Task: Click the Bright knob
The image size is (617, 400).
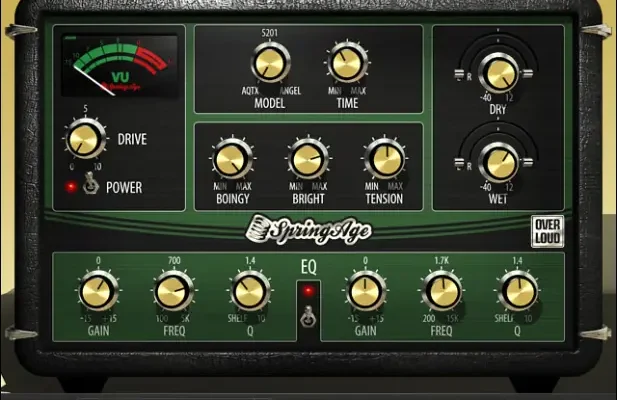Action: pos(307,158)
